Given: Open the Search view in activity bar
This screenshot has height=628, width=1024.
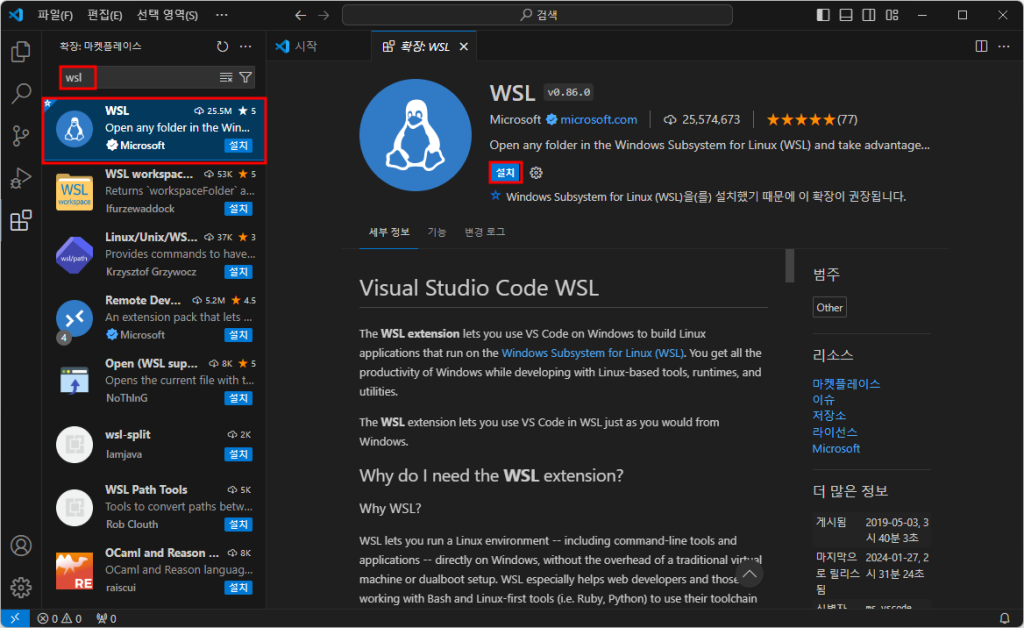Looking at the screenshot, I should [21, 93].
